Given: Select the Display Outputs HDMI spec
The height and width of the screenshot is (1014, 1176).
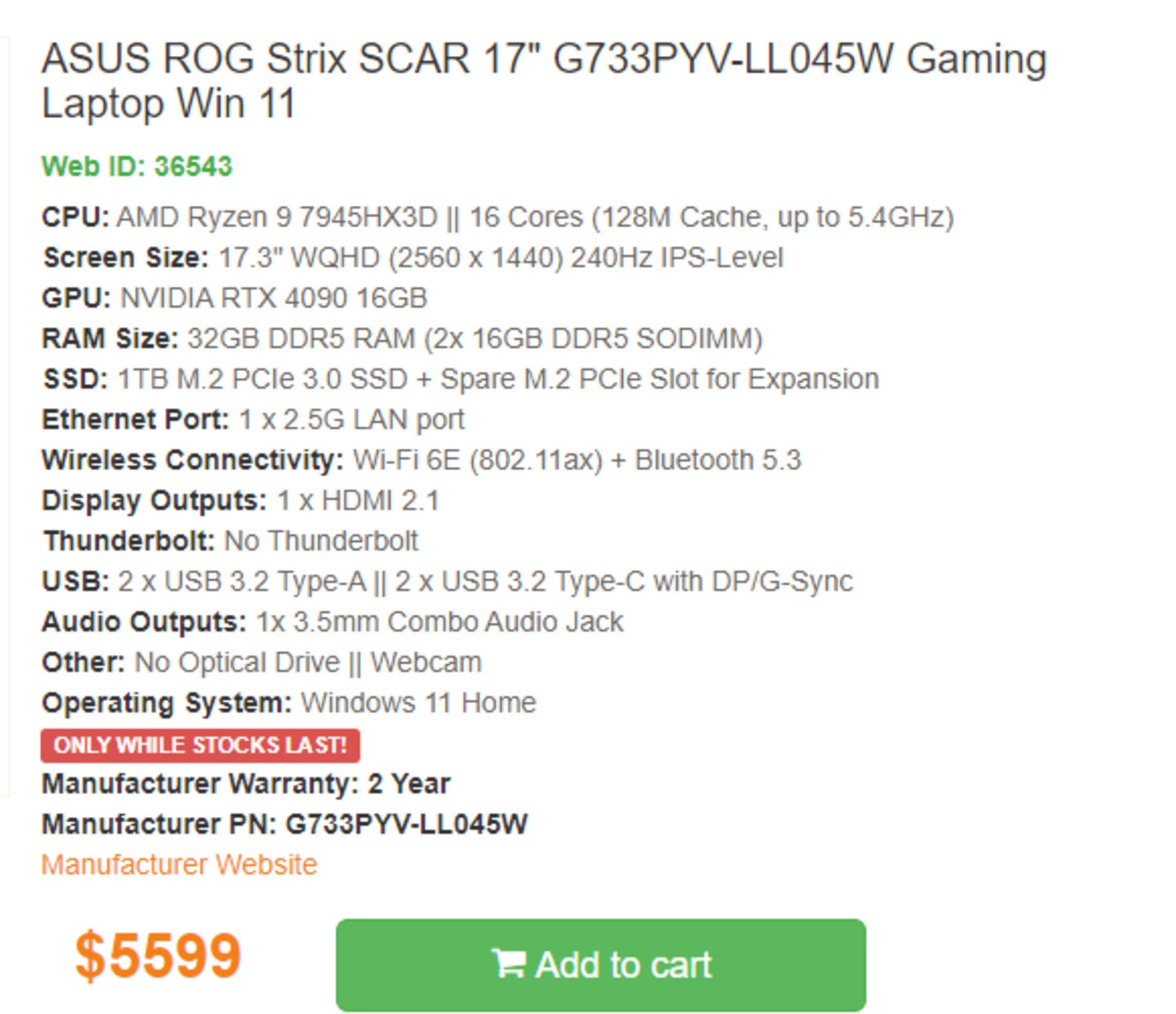Looking at the screenshot, I should pyautogui.click(x=243, y=500).
